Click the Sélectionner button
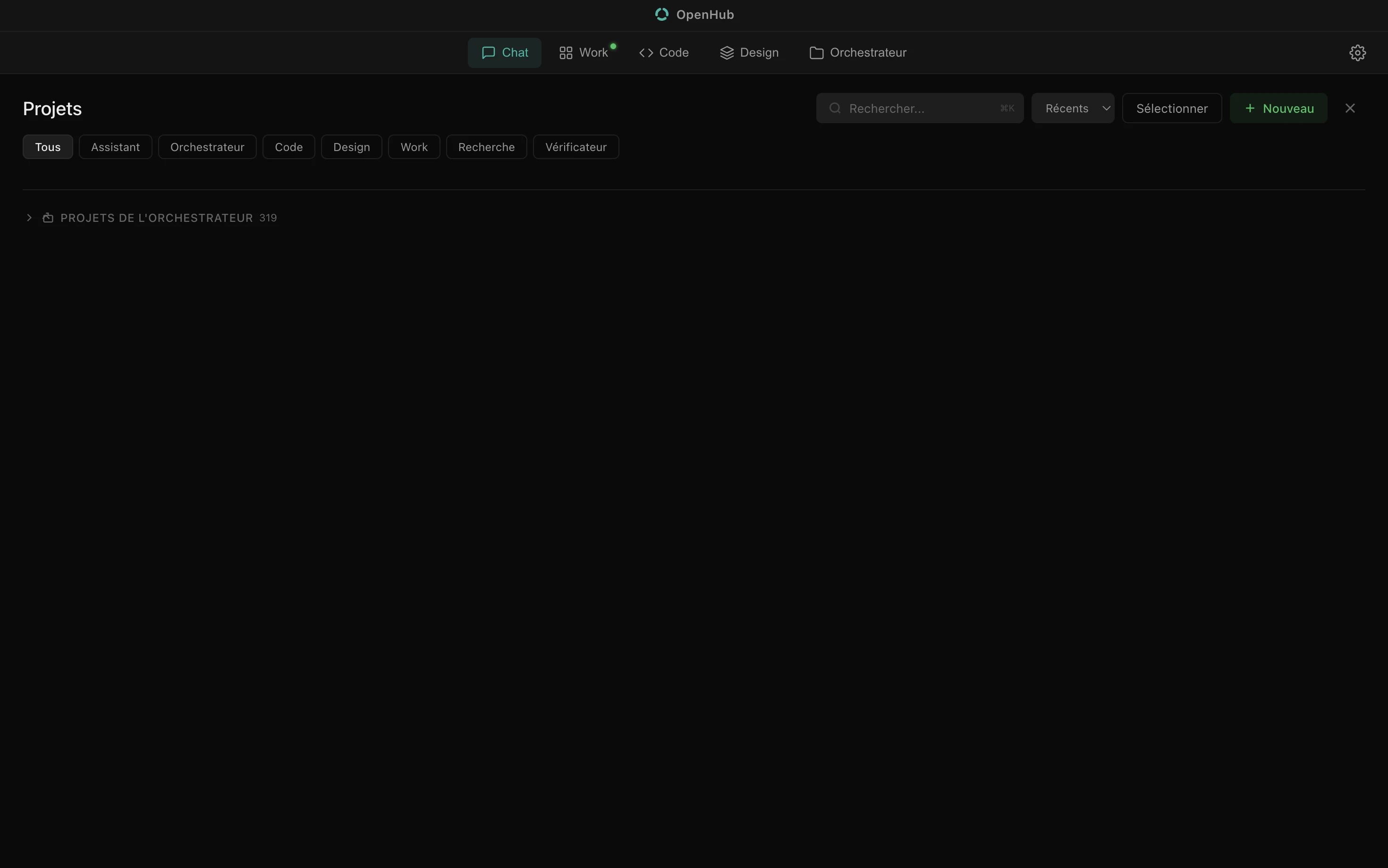 pos(1172,108)
